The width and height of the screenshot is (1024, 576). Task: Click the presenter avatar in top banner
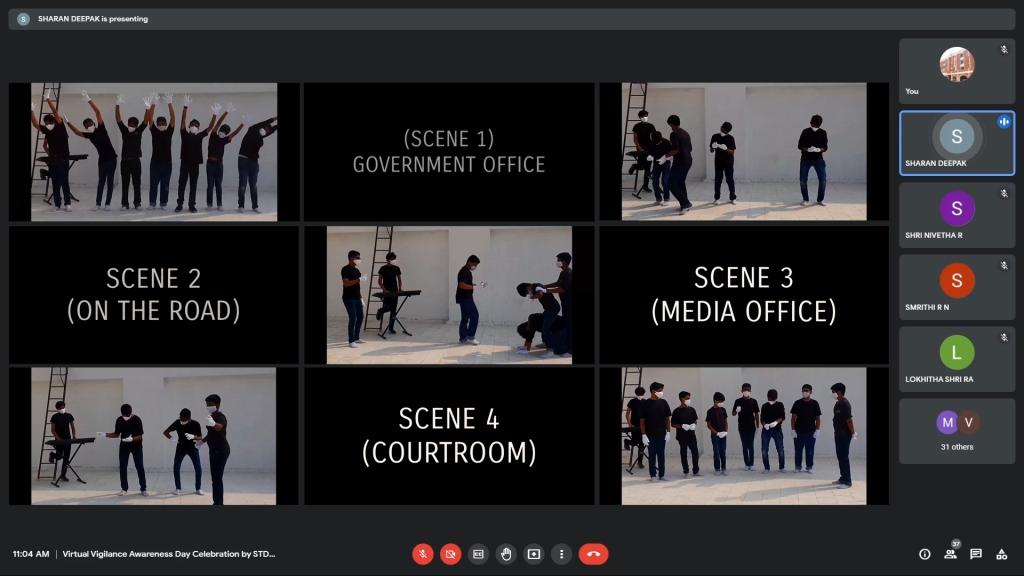23,19
